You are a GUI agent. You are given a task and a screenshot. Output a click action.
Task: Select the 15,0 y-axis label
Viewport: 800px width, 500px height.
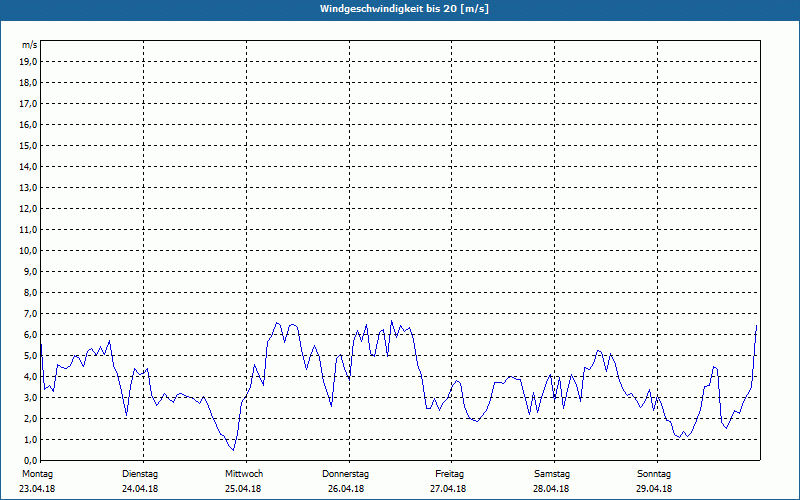point(28,145)
